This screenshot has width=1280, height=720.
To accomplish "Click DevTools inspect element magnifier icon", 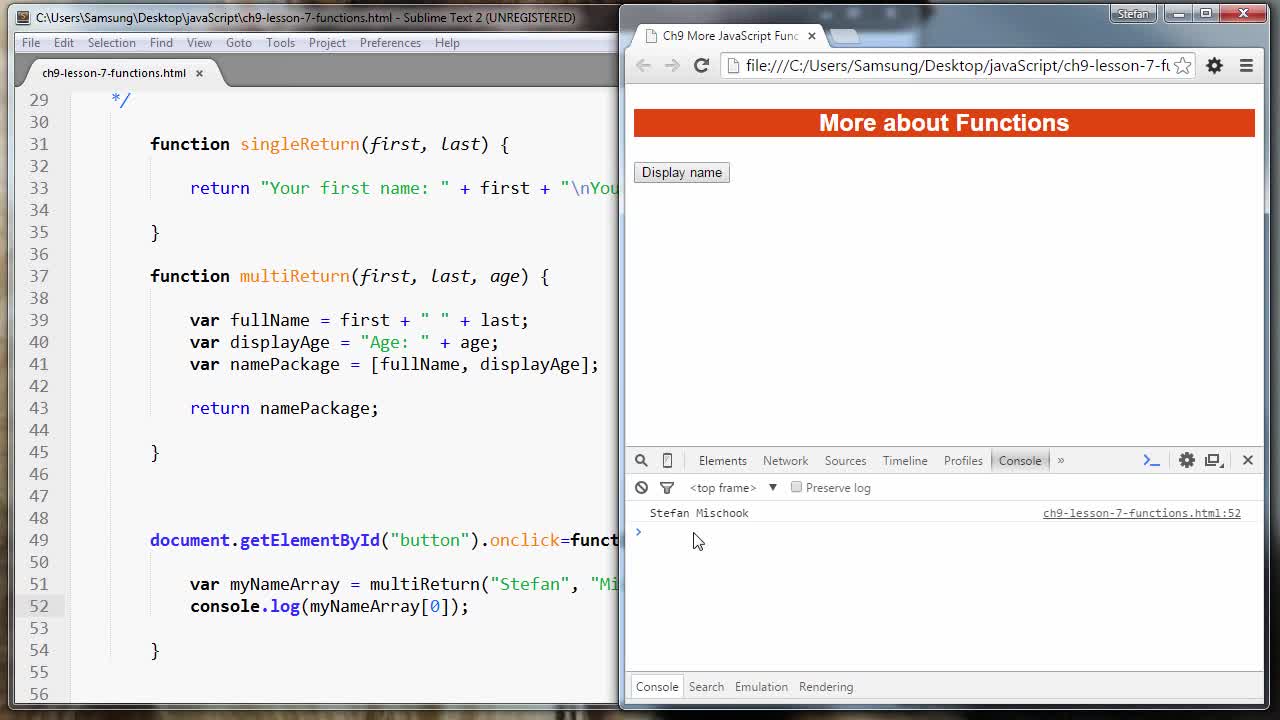I will pyautogui.click(x=641, y=461).
